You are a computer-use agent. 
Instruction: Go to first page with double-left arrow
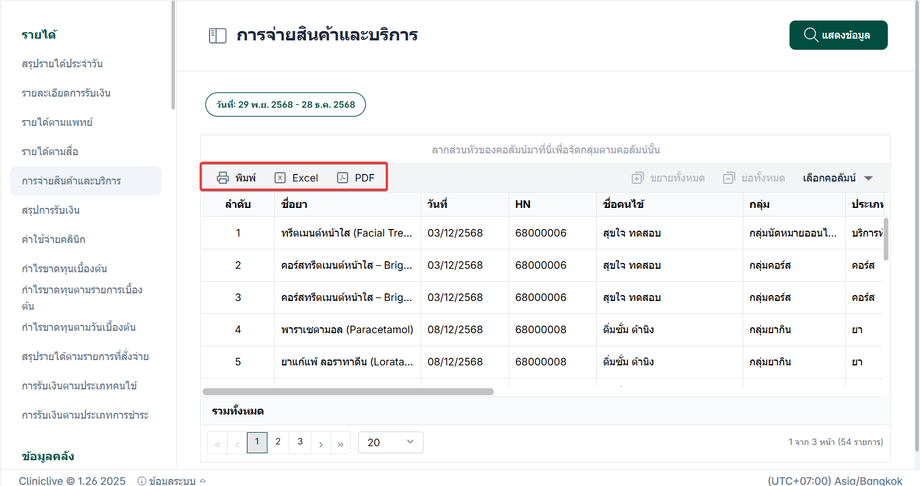[218, 443]
